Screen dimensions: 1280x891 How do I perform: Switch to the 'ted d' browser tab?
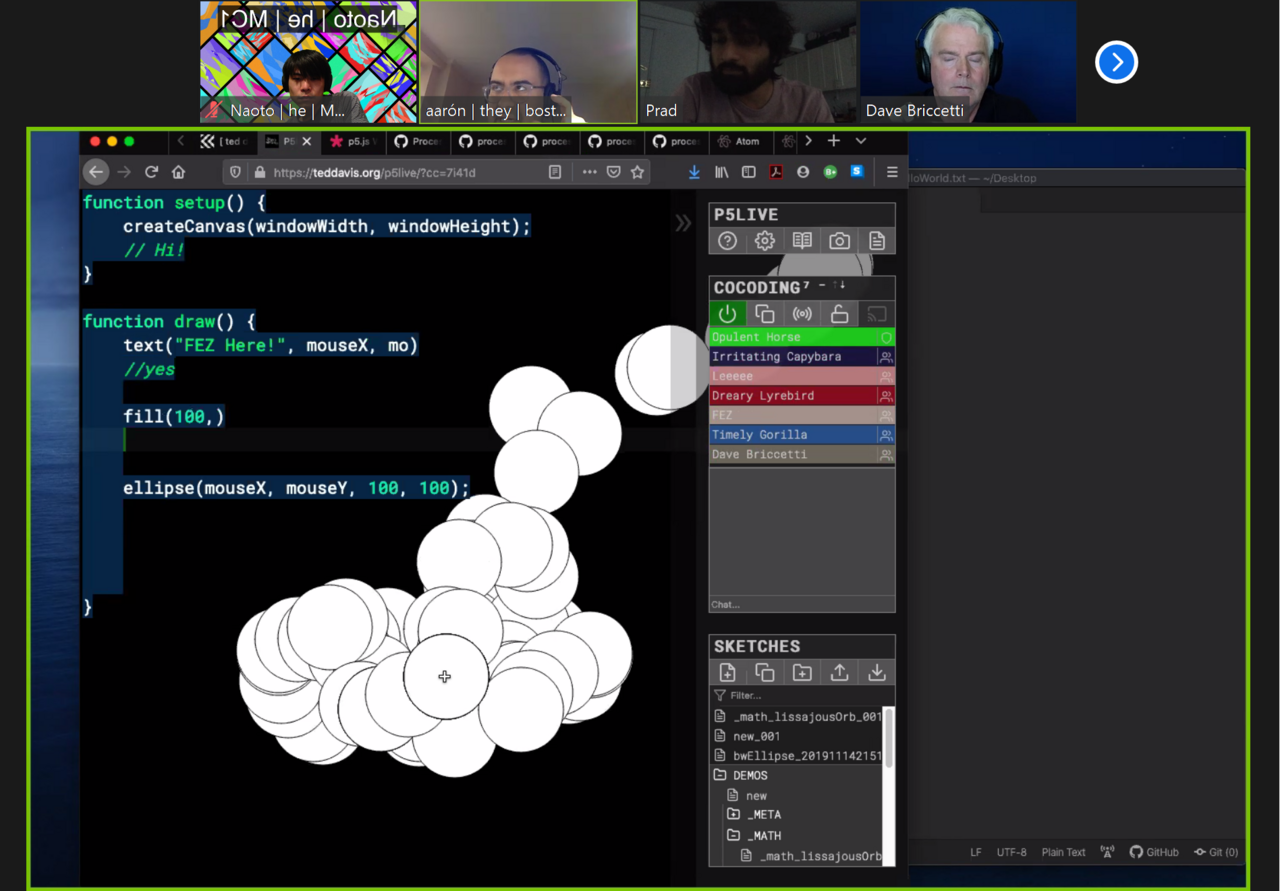click(x=226, y=141)
